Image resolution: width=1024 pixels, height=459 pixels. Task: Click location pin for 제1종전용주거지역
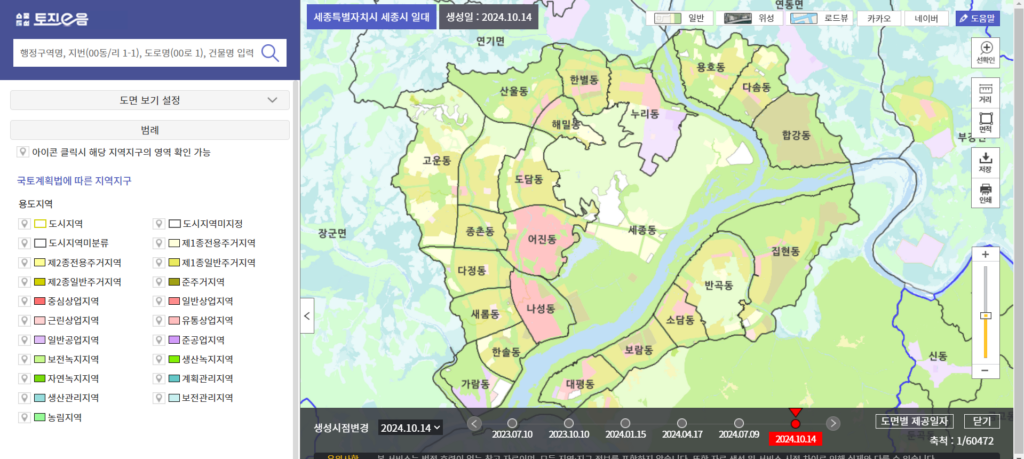click(159, 244)
